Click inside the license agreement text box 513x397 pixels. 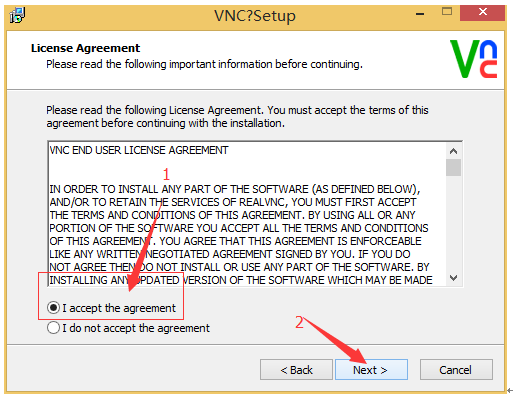coord(246,213)
